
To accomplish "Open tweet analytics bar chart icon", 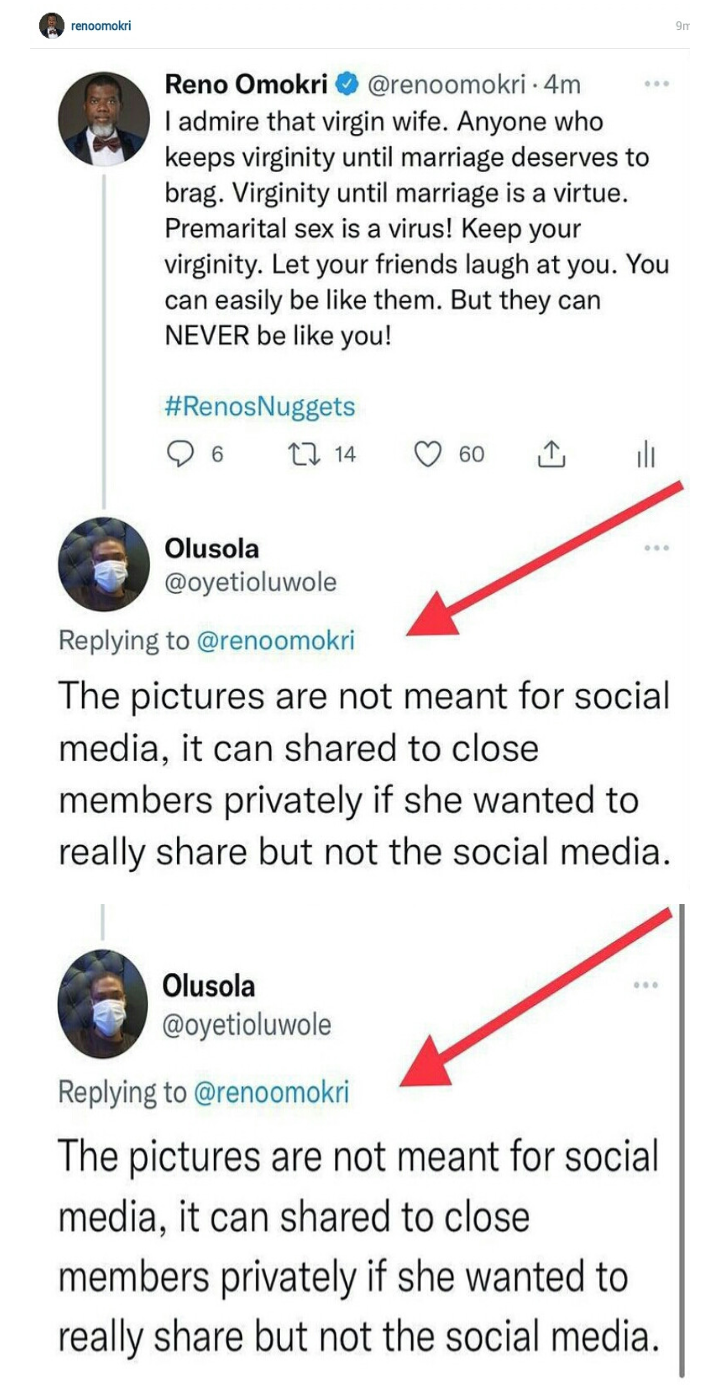I will click(646, 456).
